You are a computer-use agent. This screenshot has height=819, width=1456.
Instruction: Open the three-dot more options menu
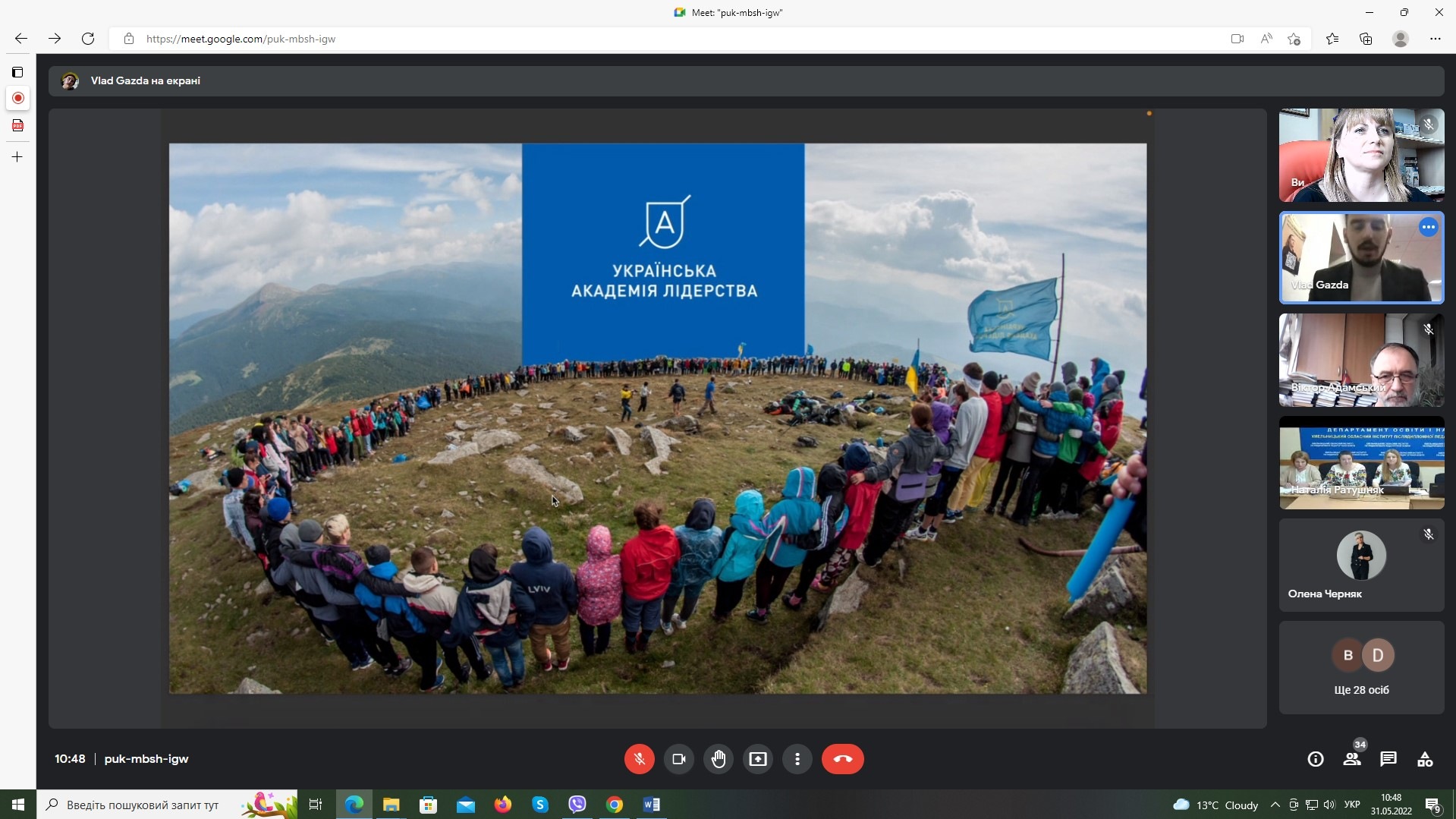pos(797,759)
